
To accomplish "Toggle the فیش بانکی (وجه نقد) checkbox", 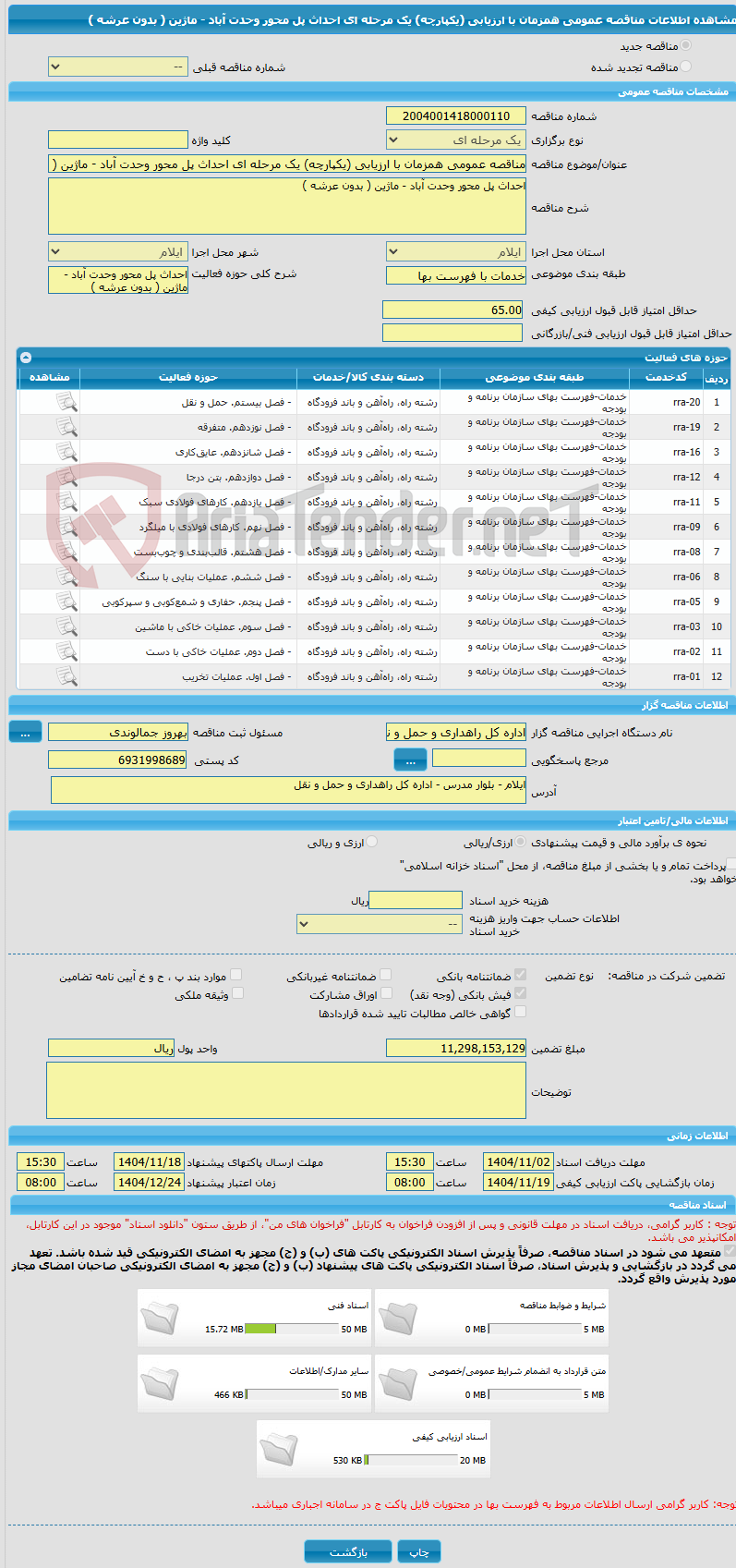I will coord(521,993).
